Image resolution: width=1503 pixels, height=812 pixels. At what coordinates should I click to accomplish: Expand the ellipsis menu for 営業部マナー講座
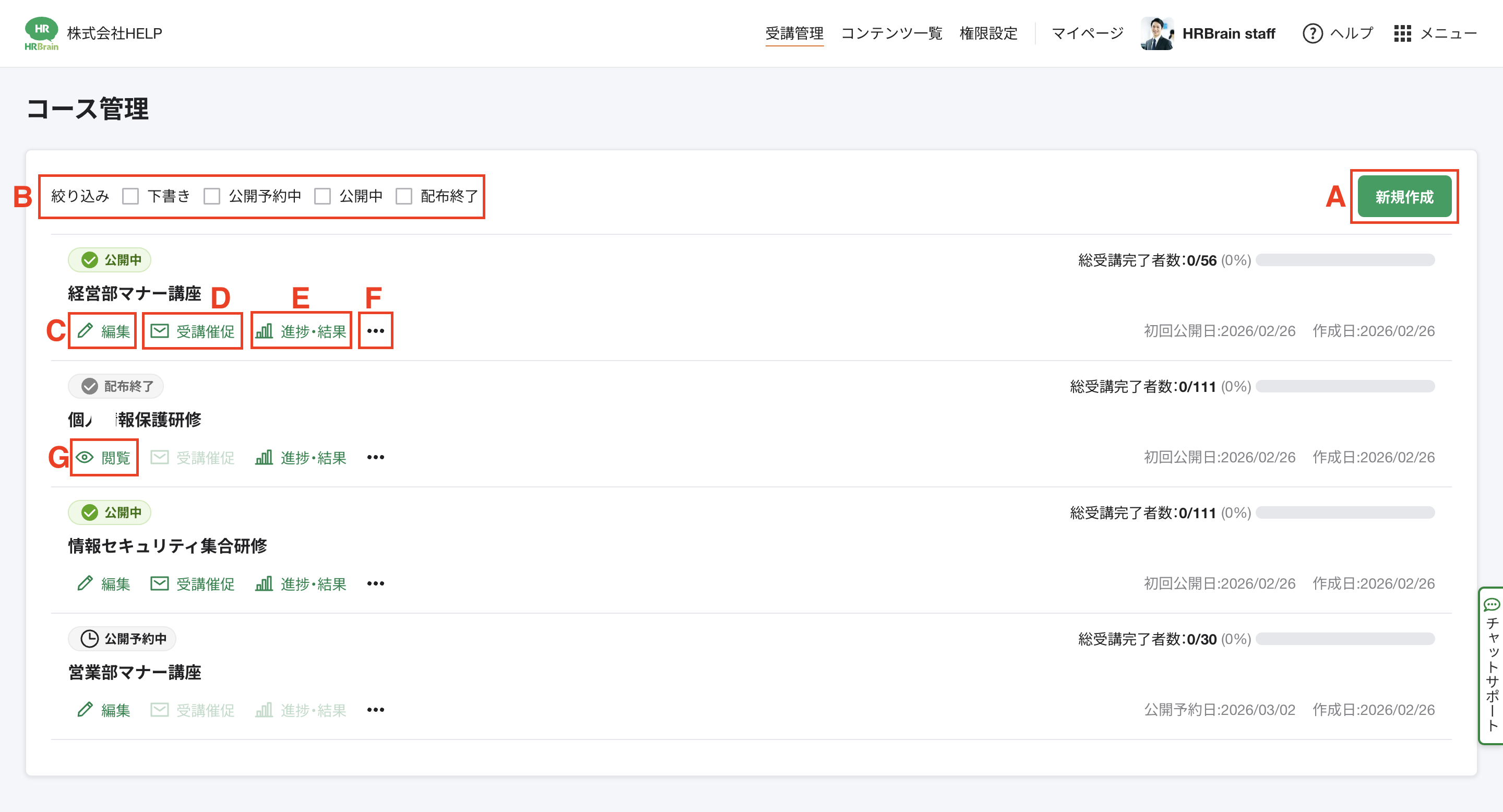376,710
